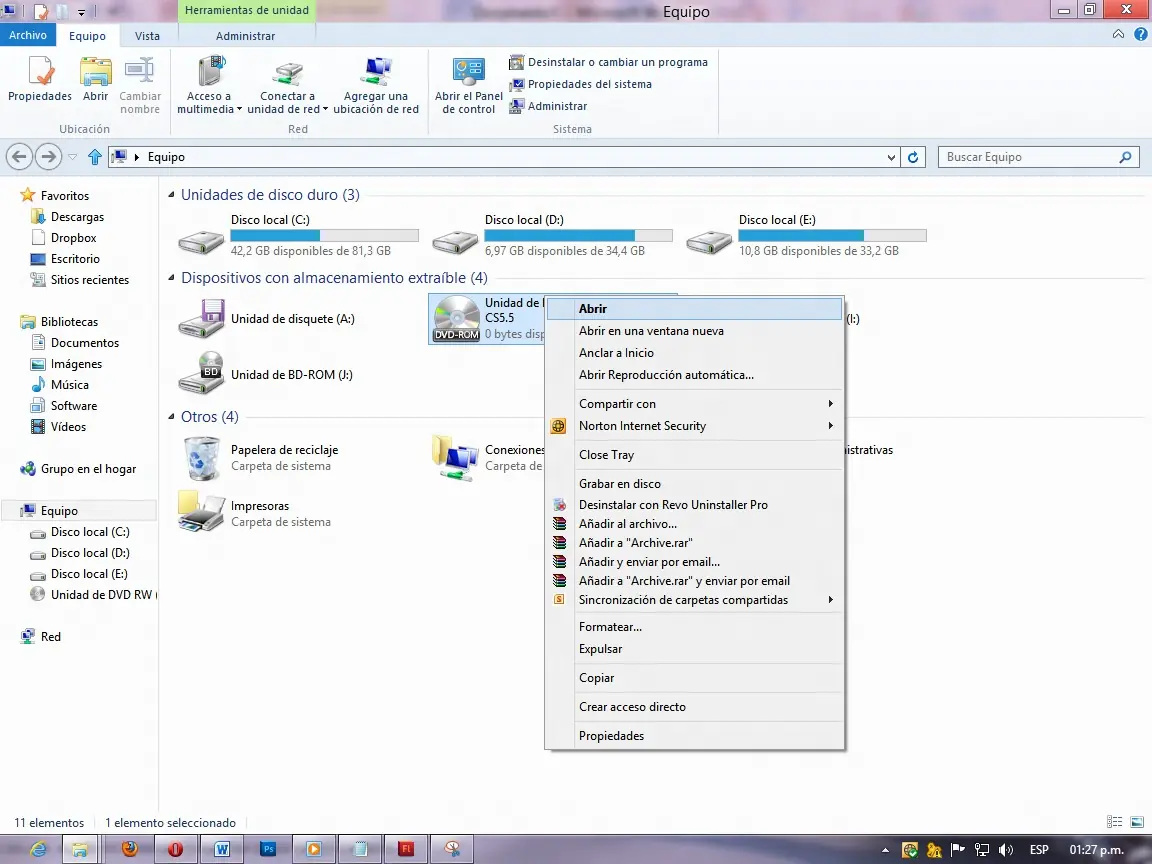Choose Formatear... from context menu
1152x864 pixels.
pos(694,627)
